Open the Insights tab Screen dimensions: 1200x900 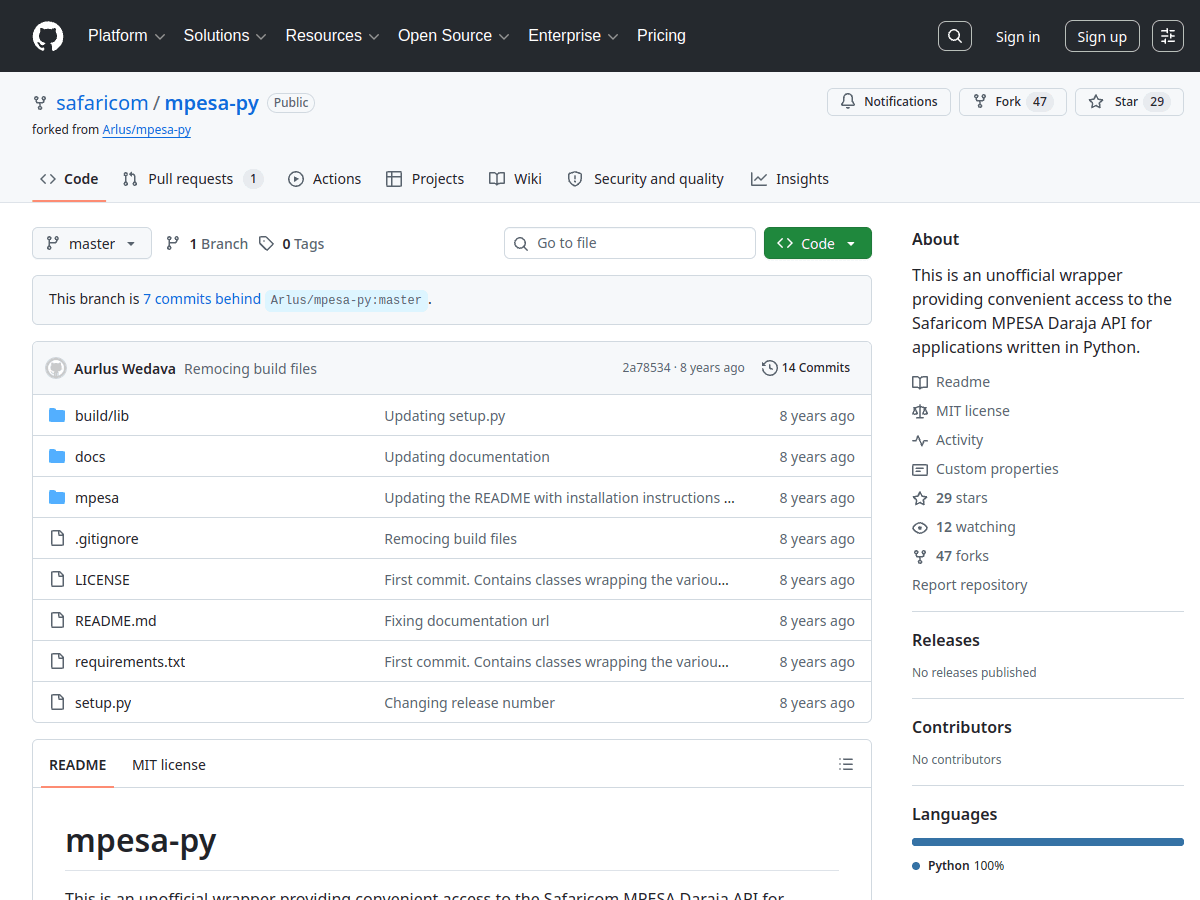[x=790, y=179]
